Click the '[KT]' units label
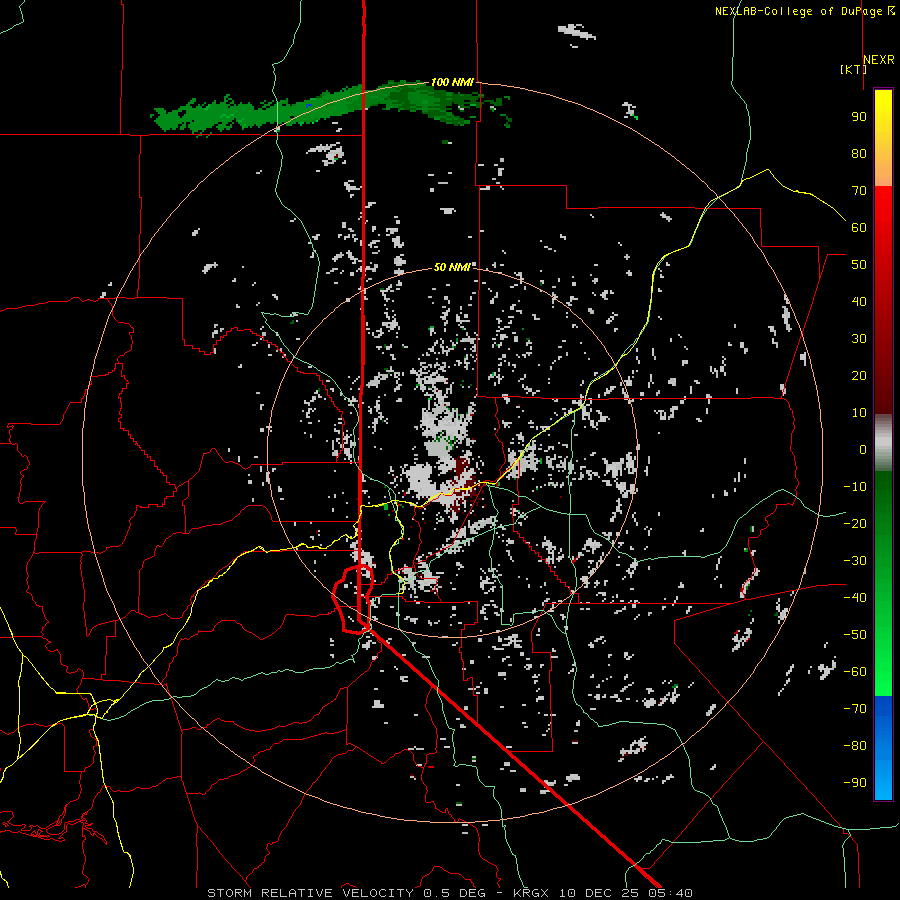Screen dimensions: 900x900 point(854,69)
